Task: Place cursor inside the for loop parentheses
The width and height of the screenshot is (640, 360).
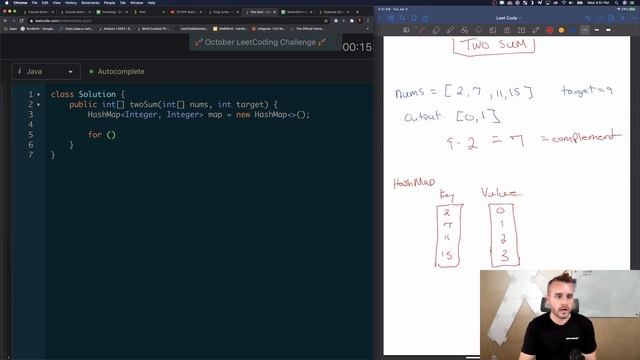Action: click(x=111, y=135)
